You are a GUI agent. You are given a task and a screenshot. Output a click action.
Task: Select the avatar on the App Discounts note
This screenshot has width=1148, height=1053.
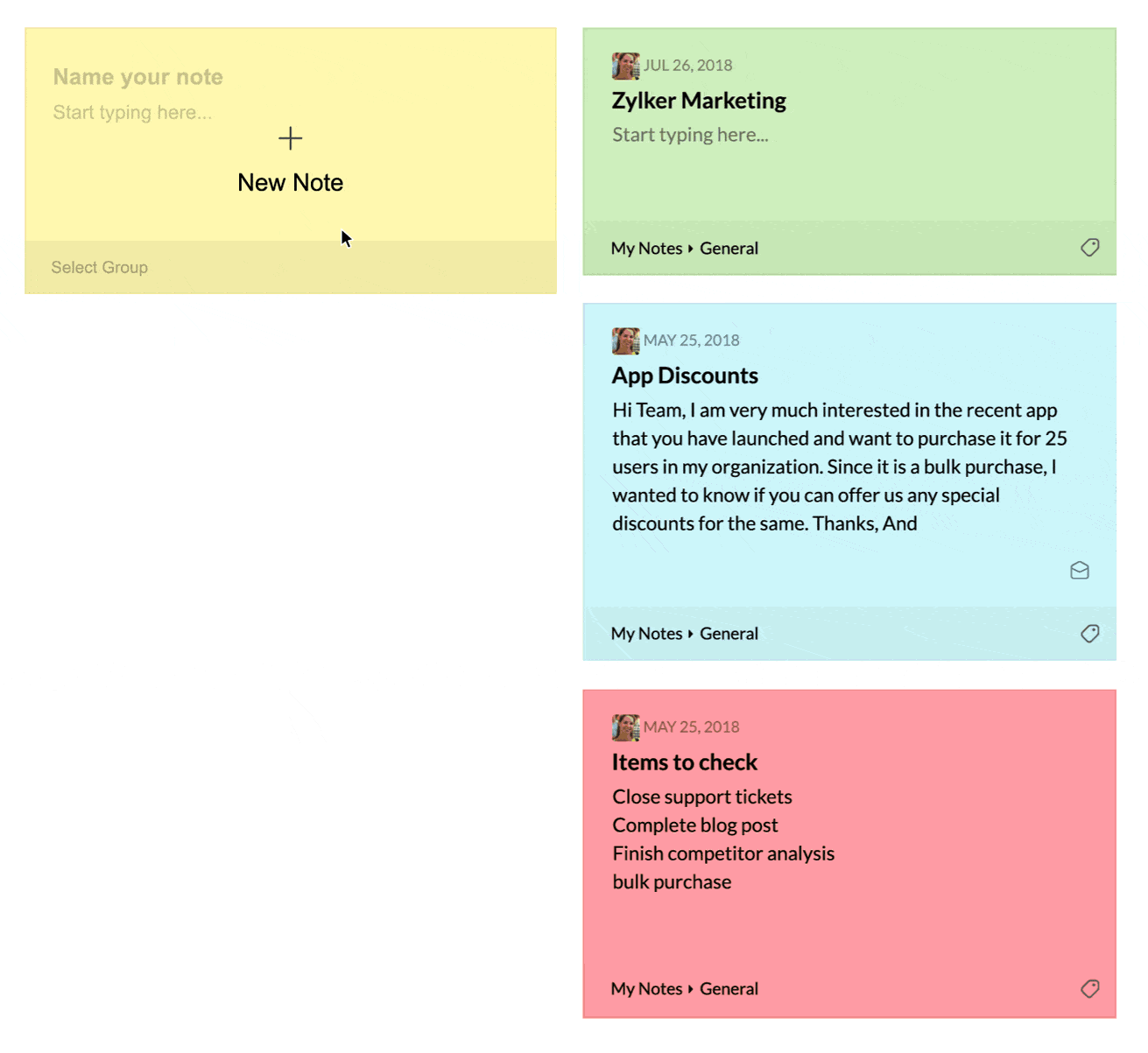[x=624, y=340]
